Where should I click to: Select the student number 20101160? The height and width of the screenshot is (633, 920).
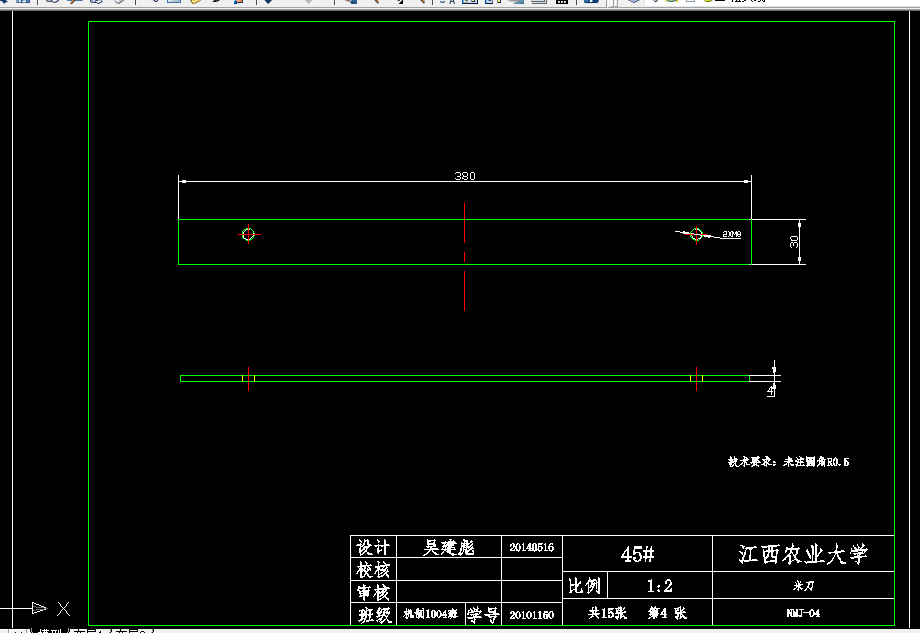[x=532, y=615]
